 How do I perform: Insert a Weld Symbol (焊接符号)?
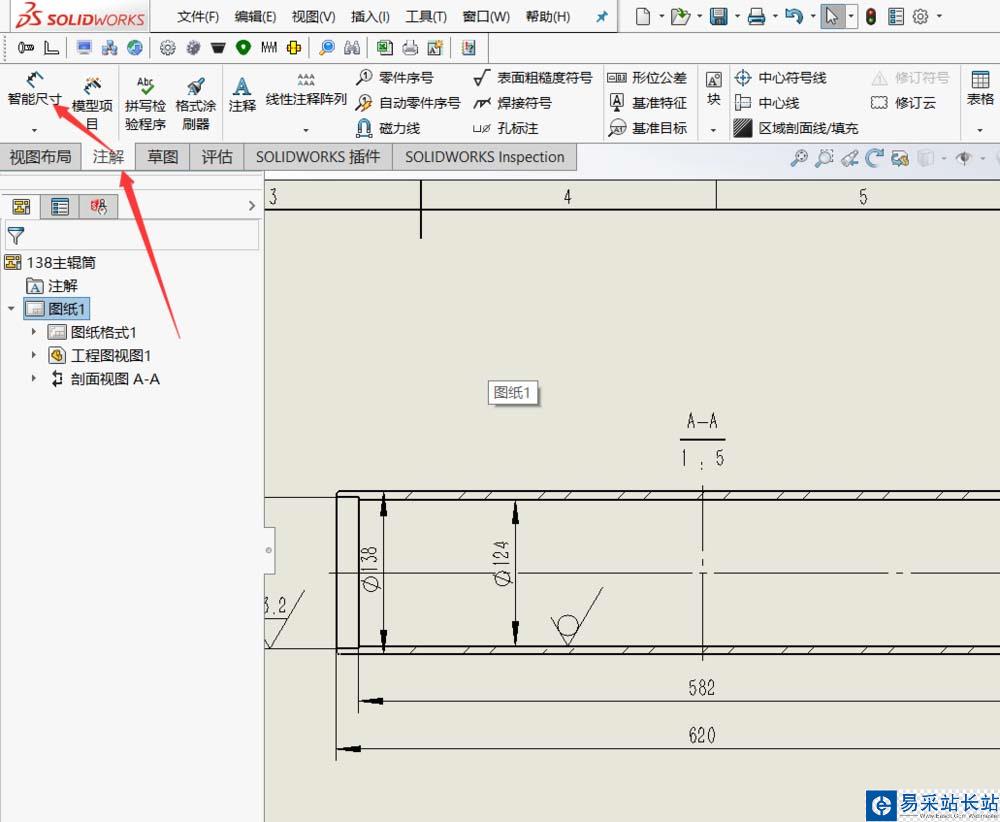(x=512, y=103)
